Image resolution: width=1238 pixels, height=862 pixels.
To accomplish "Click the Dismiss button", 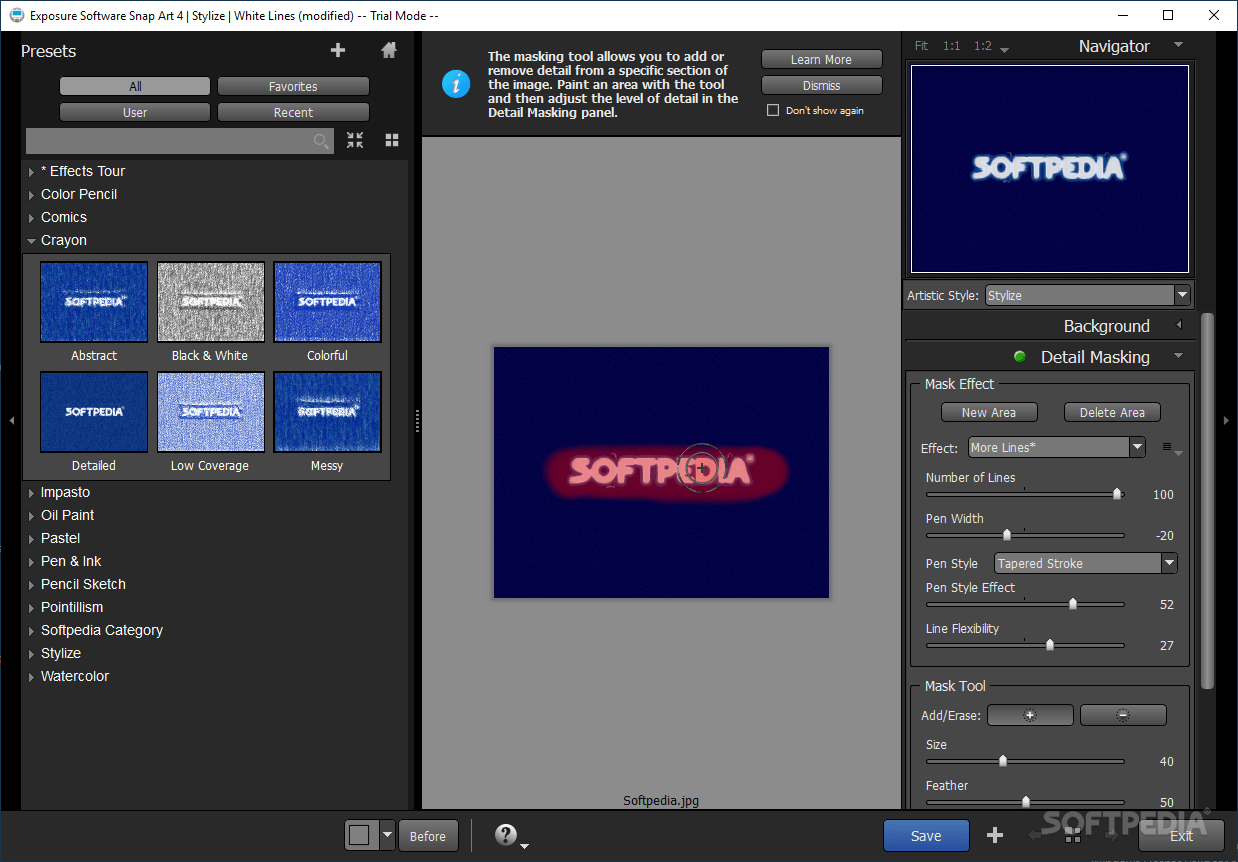I will point(822,86).
